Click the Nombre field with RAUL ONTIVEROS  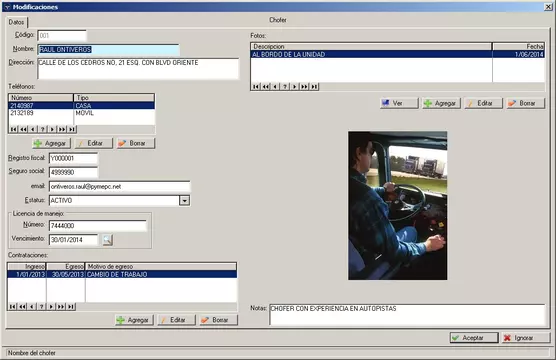[108, 49]
